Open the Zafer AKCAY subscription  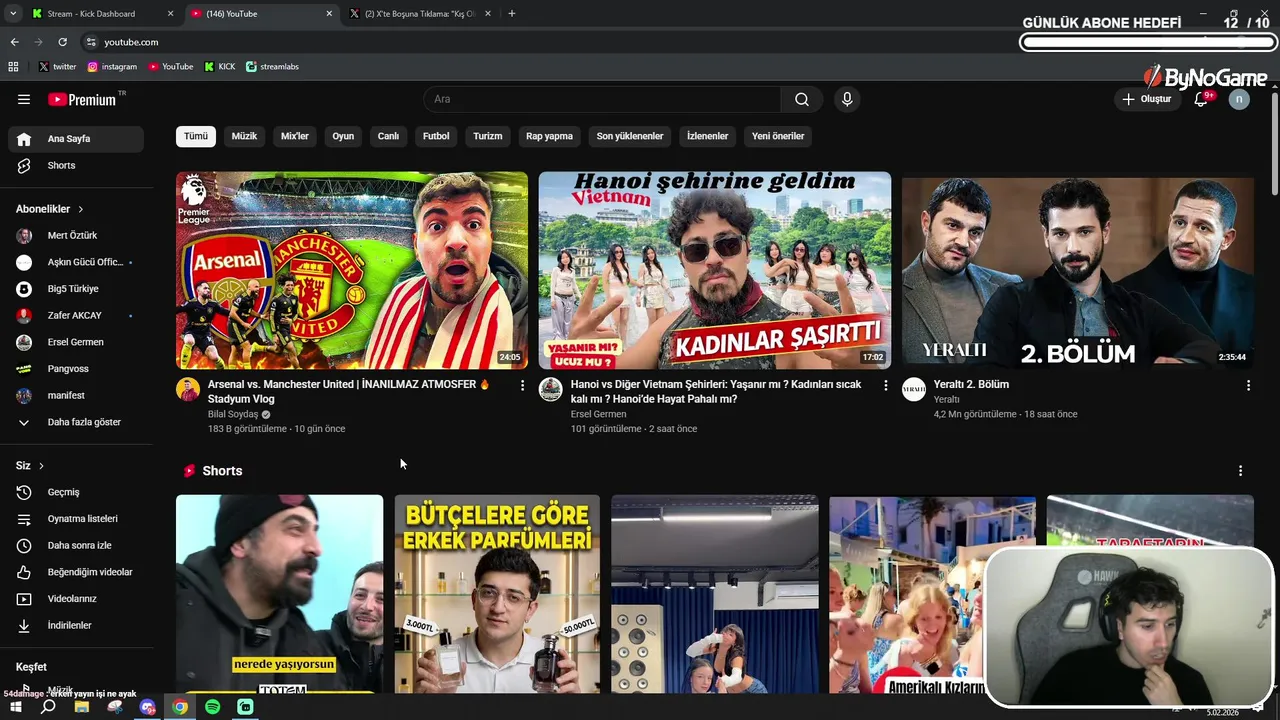(x=76, y=315)
